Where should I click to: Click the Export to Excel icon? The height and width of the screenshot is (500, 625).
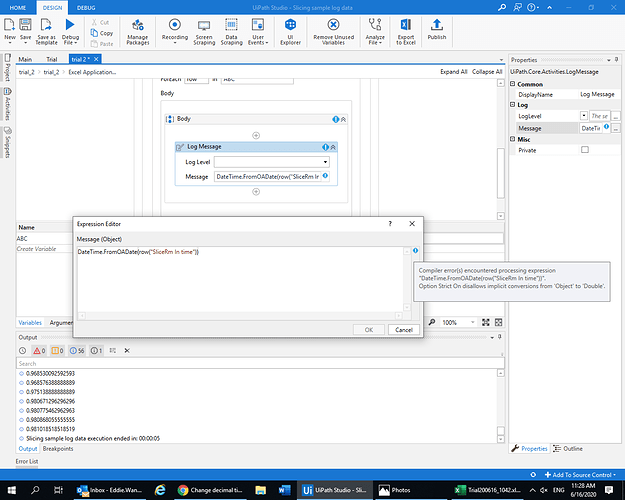pyautogui.click(x=405, y=26)
